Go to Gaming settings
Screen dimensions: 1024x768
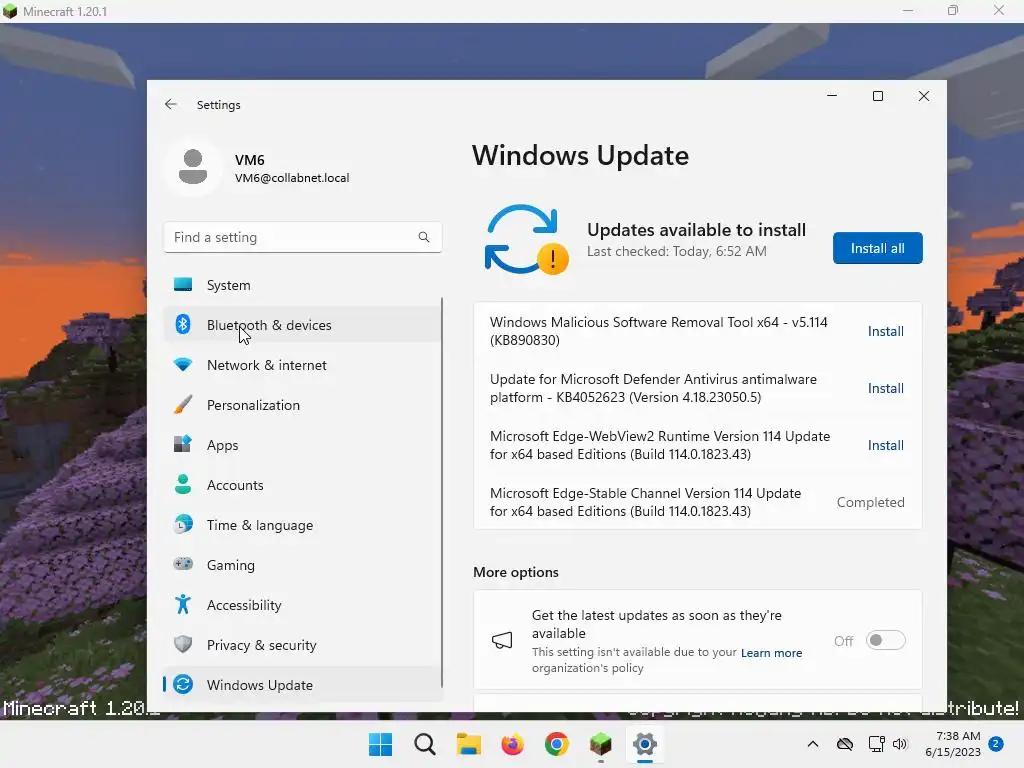point(302,564)
